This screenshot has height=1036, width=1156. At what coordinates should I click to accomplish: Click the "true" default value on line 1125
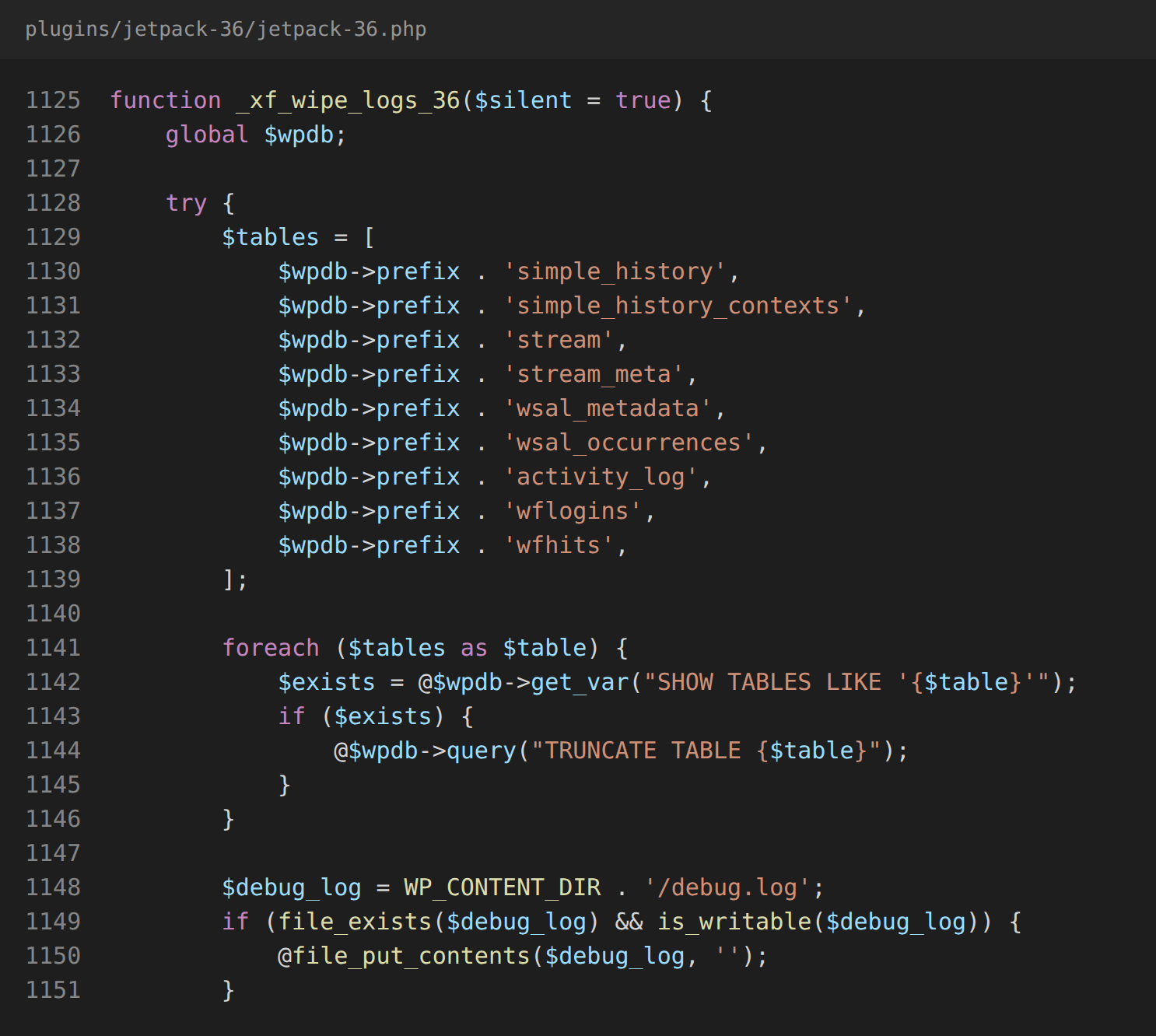coord(643,100)
